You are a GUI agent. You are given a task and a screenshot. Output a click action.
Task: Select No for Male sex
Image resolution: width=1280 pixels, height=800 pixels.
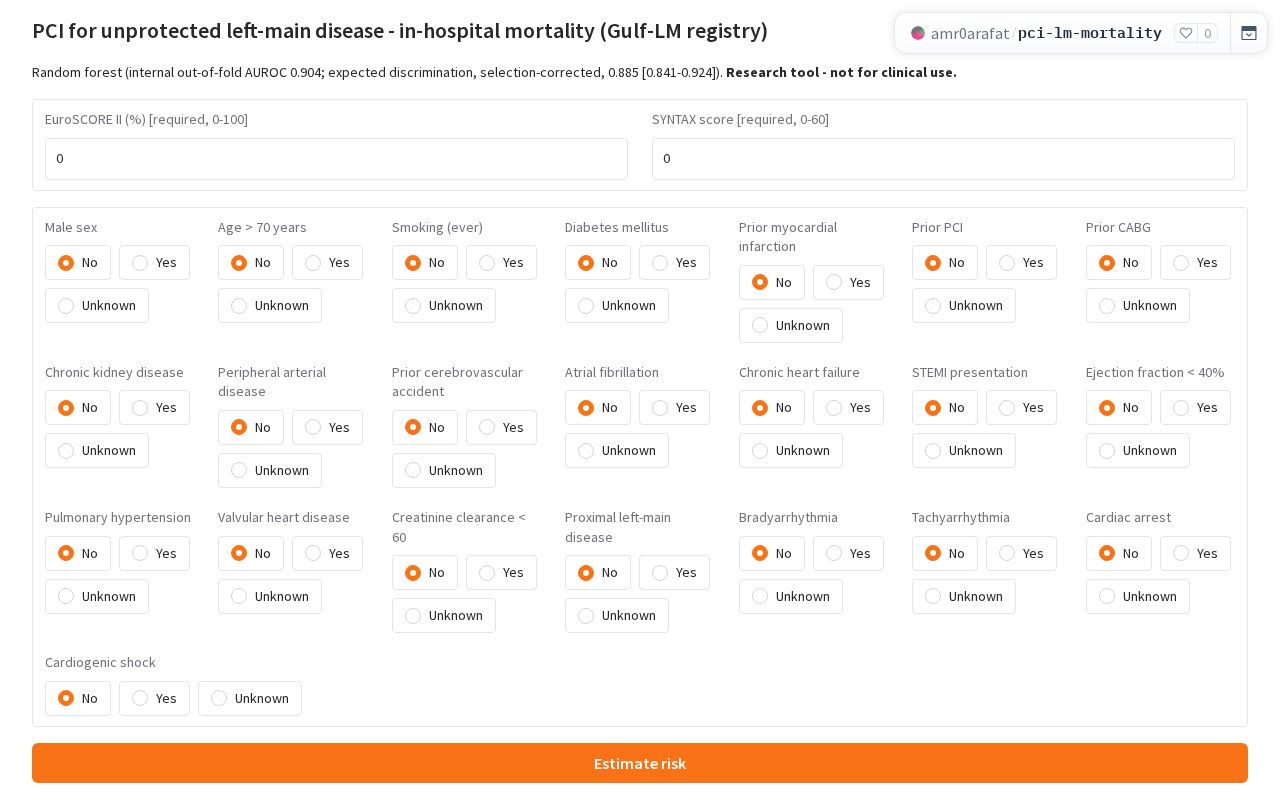pyautogui.click(x=77, y=262)
